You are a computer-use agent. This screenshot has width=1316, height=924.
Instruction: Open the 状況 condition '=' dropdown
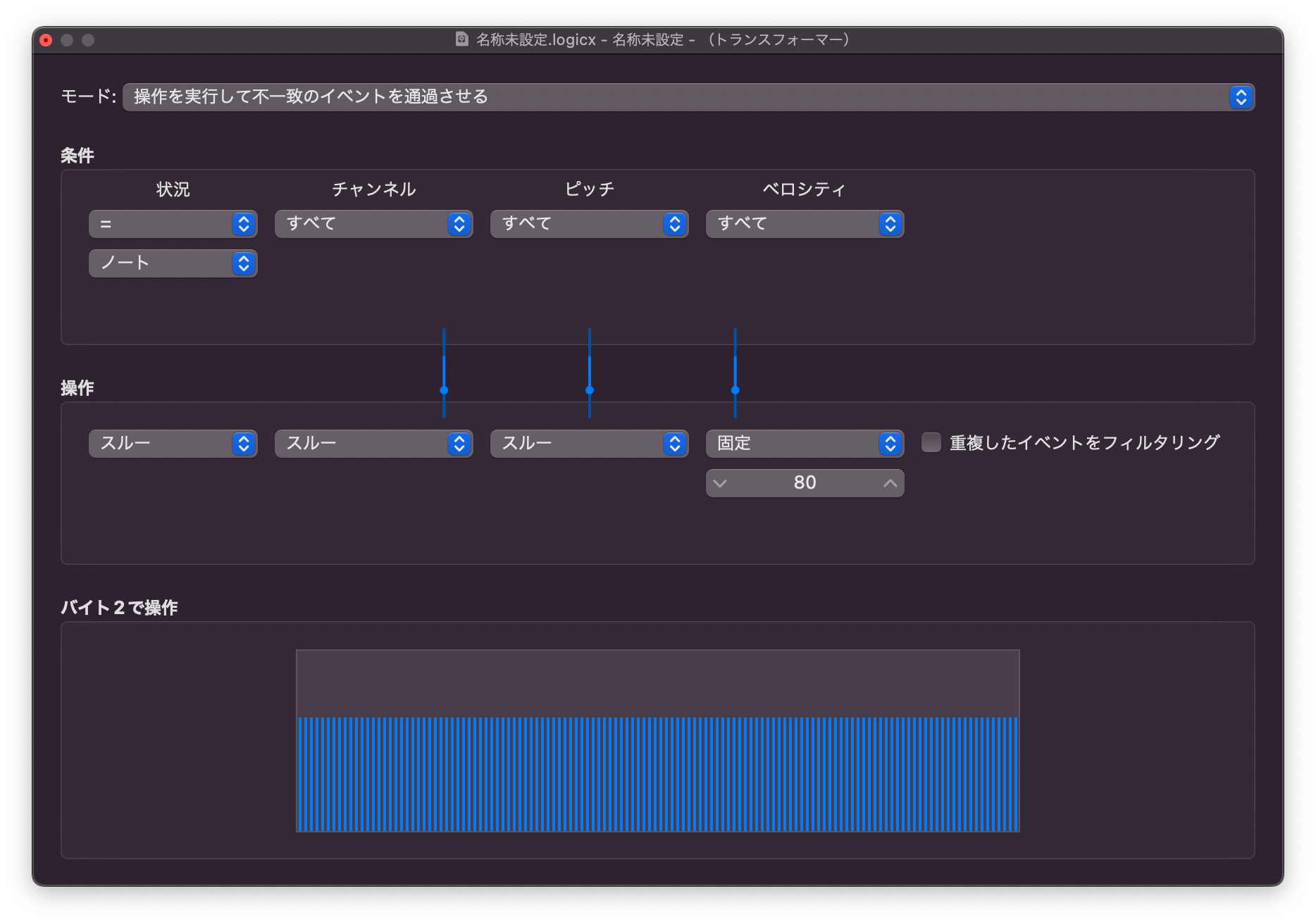coord(173,224)
